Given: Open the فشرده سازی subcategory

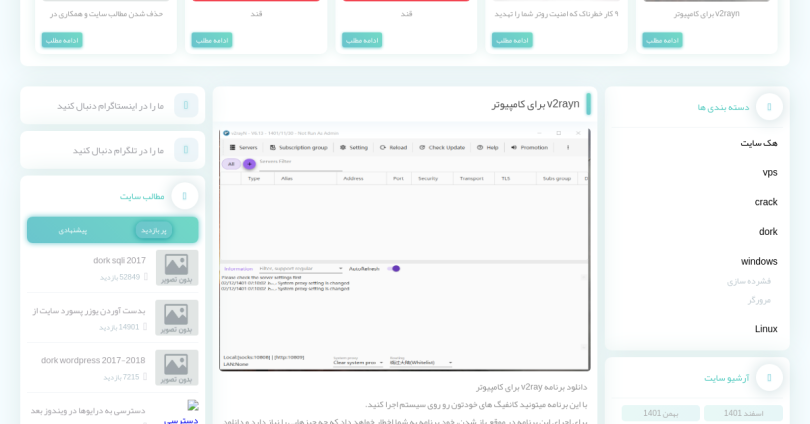Looking at the screenshot, I should click(749, 281).
